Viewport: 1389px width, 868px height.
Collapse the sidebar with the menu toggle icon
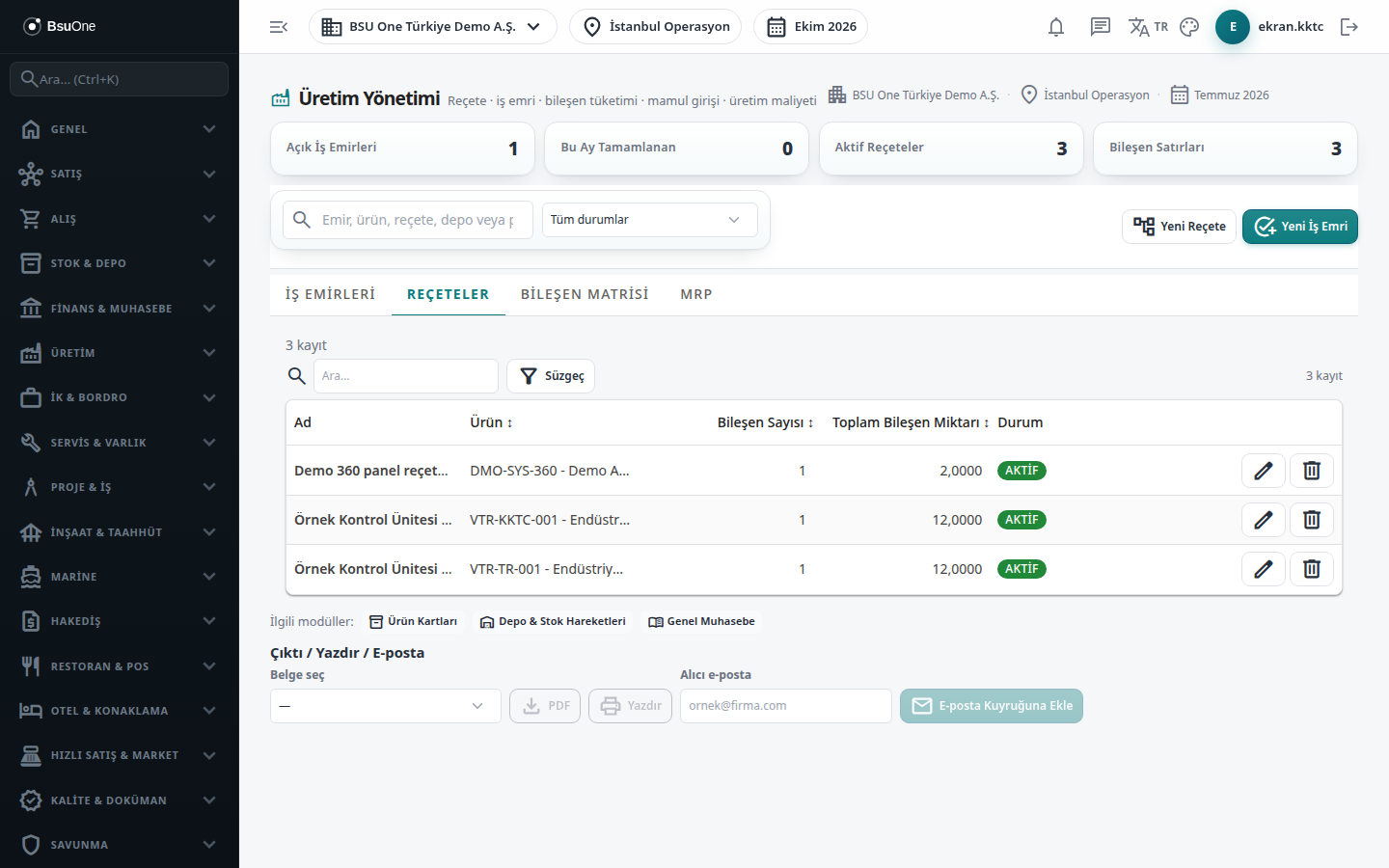(279, 27)
